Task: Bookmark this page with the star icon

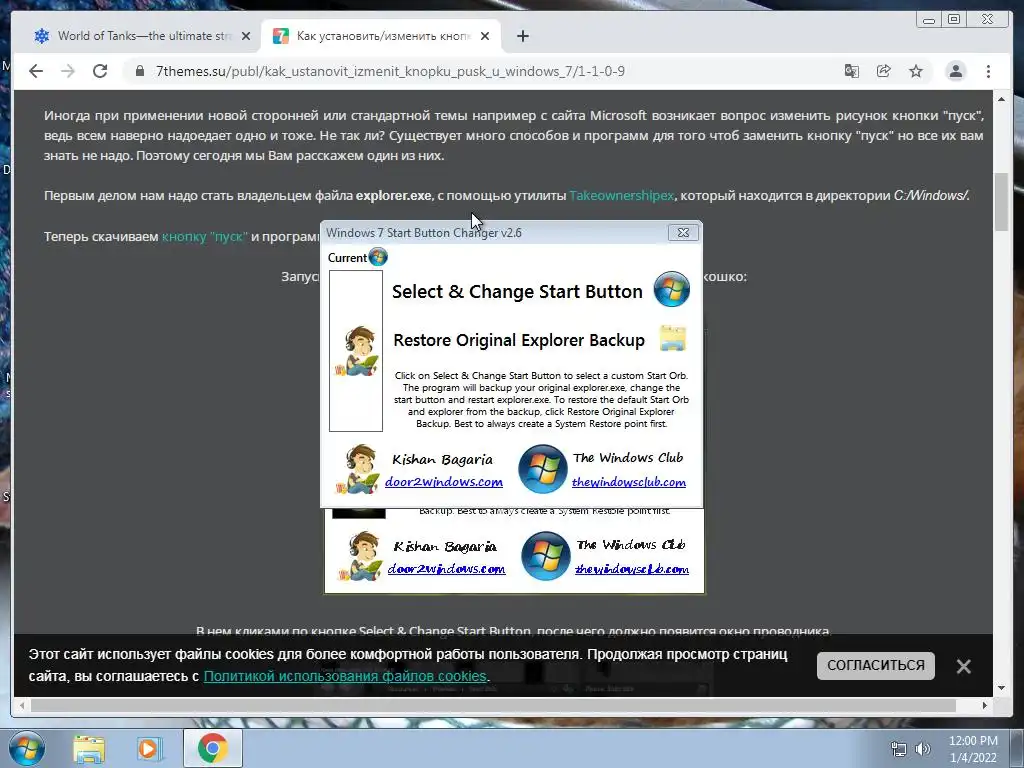Action: (916, 71)
